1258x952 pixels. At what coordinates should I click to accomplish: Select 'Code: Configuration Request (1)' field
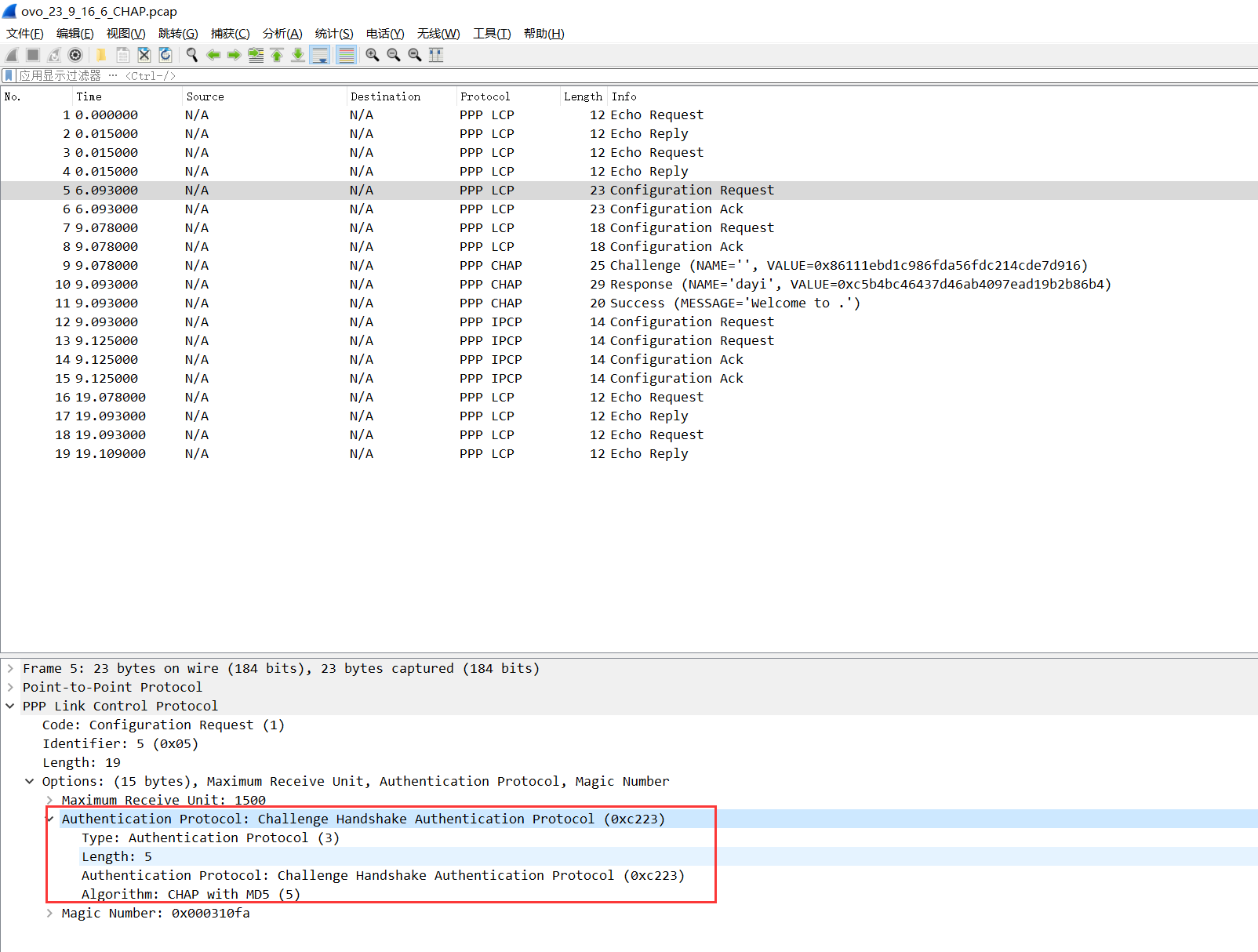[164, 725]
